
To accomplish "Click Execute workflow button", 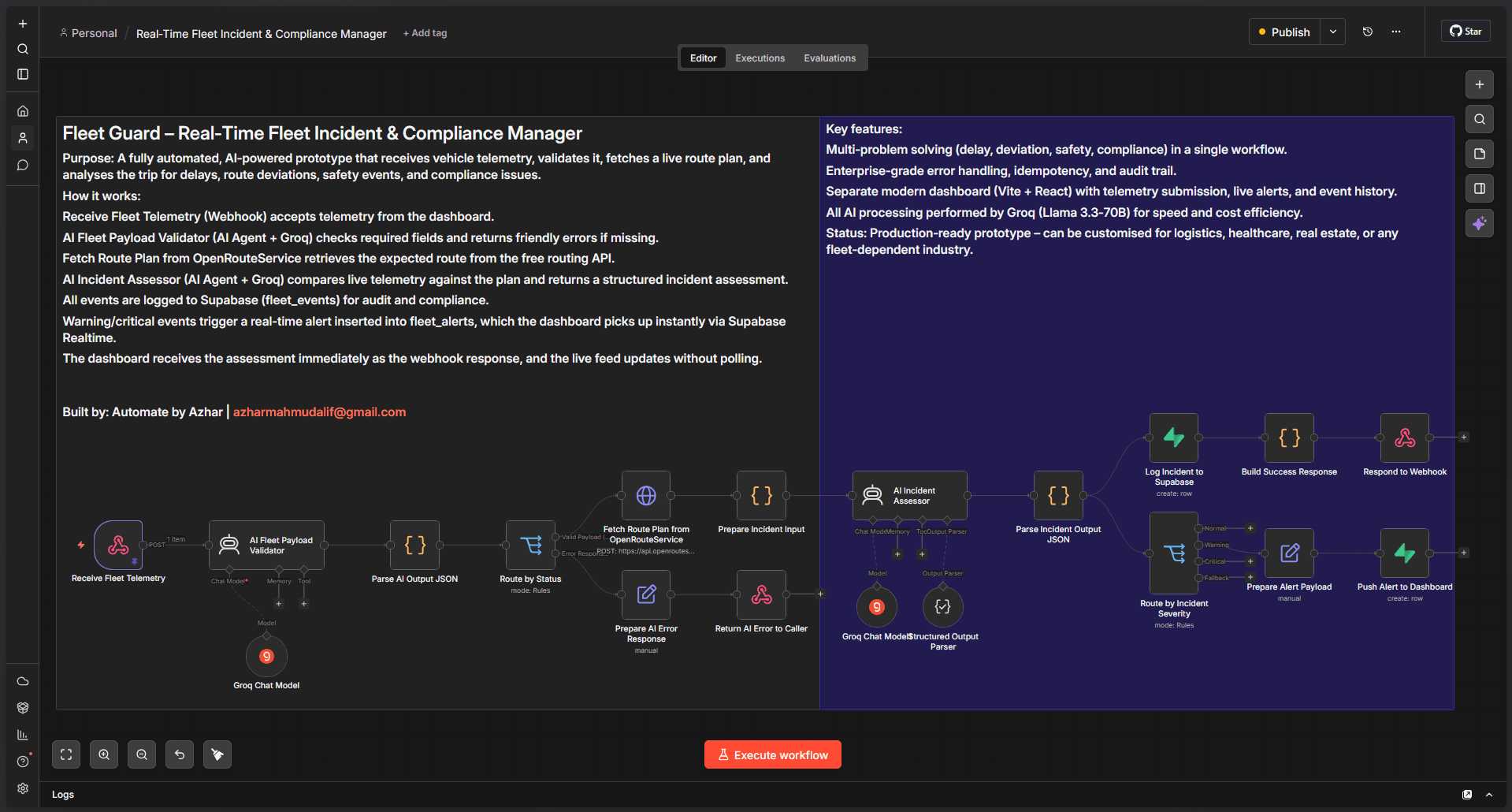I will pyautogui.click(x=773, y=754).
